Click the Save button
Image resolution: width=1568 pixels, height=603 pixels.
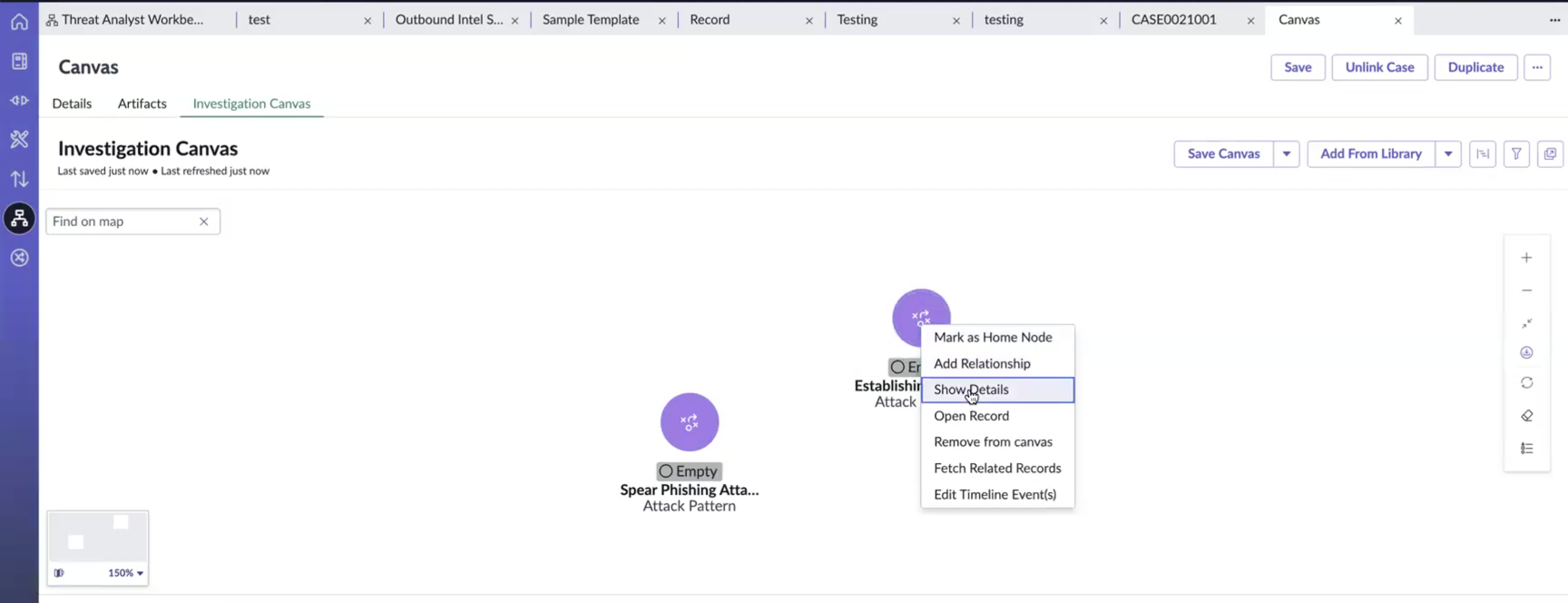click(1298, 67)
